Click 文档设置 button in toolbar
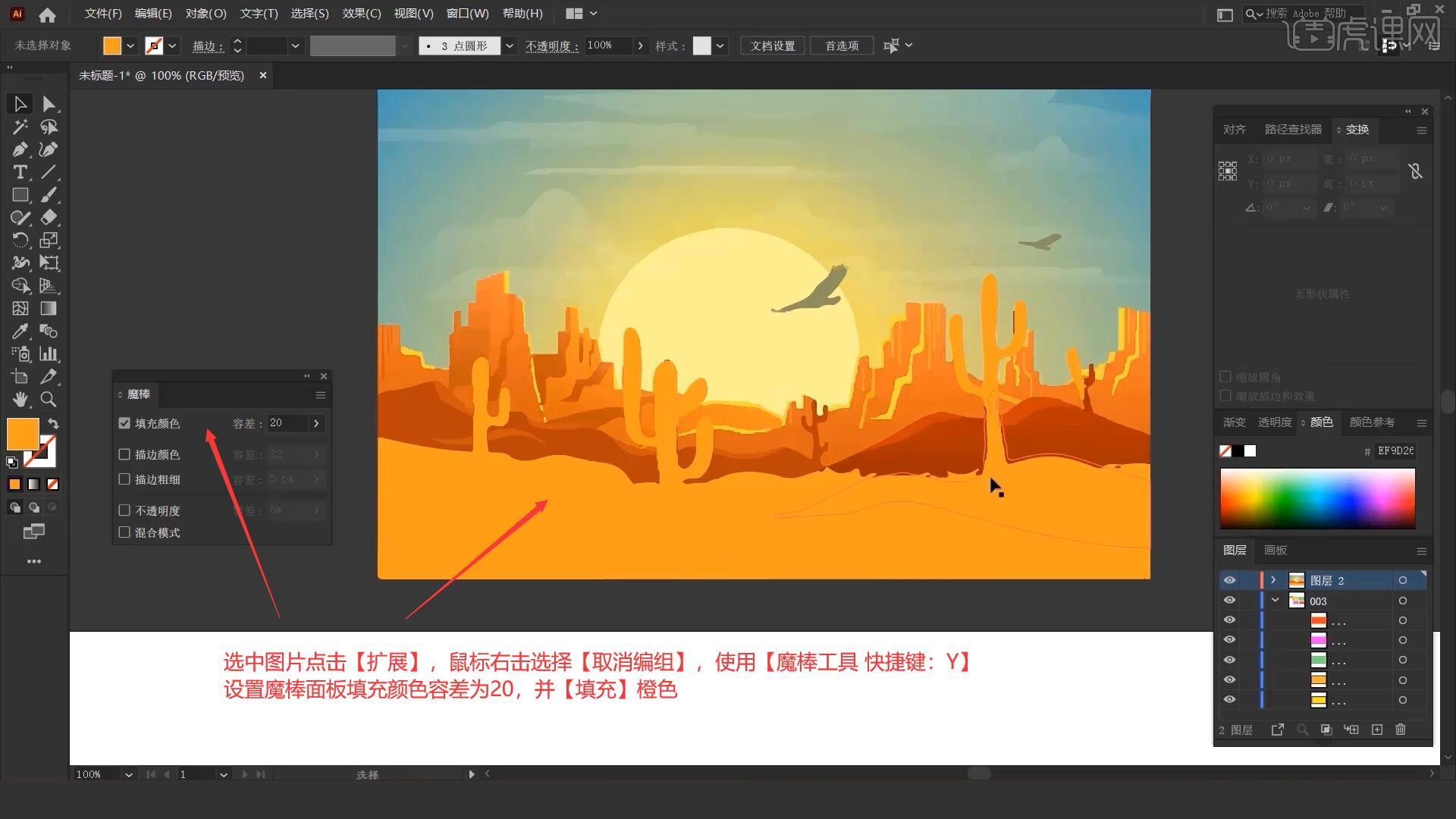Viewport: 1456px width, 819px height. 774,46
